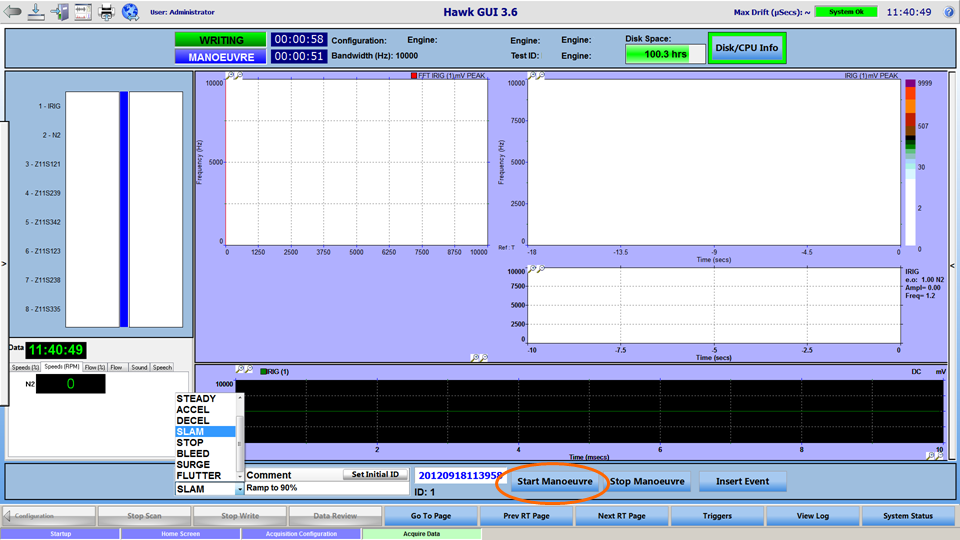Click the globe network icon
Screen dimensions: 960x540
131,12
